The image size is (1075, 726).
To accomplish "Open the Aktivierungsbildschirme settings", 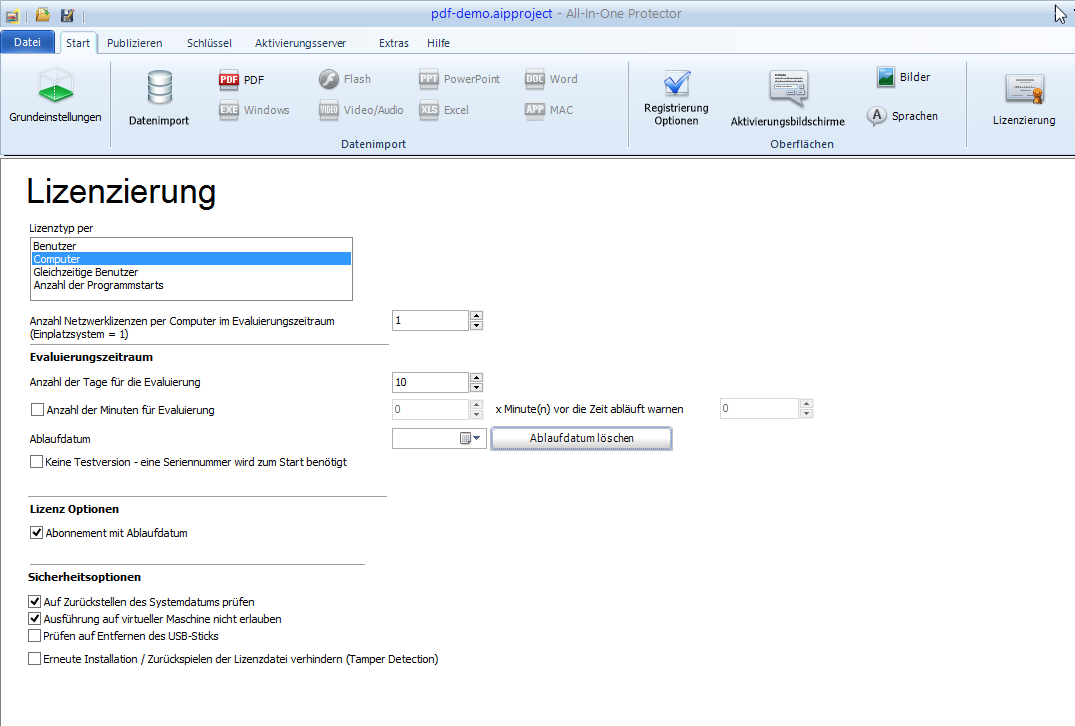I will pyautogui.click(x=787, y=98).
